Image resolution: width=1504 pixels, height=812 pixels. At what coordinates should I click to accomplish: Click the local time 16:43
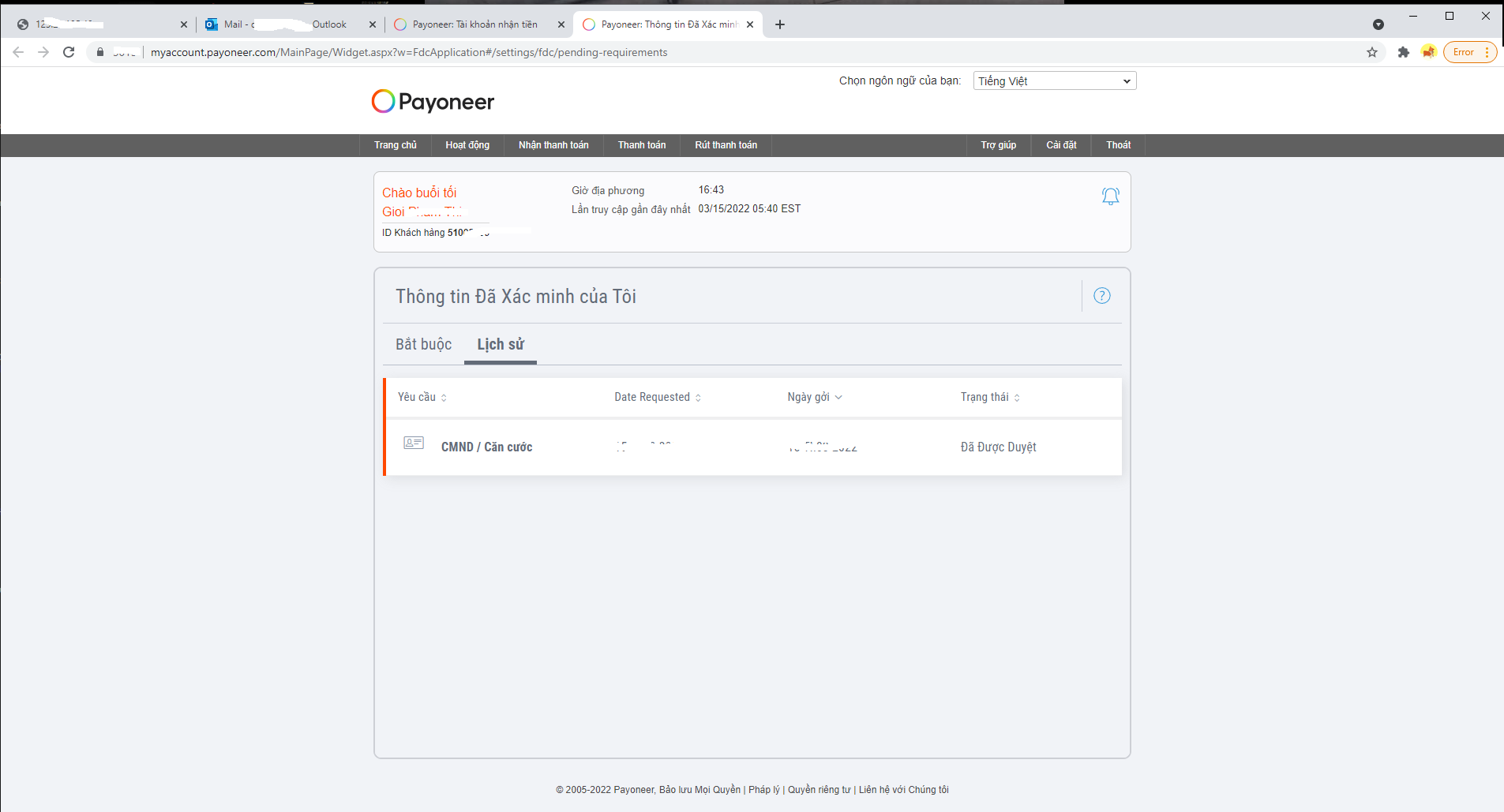pyautogui.click(x=711, y=190)
